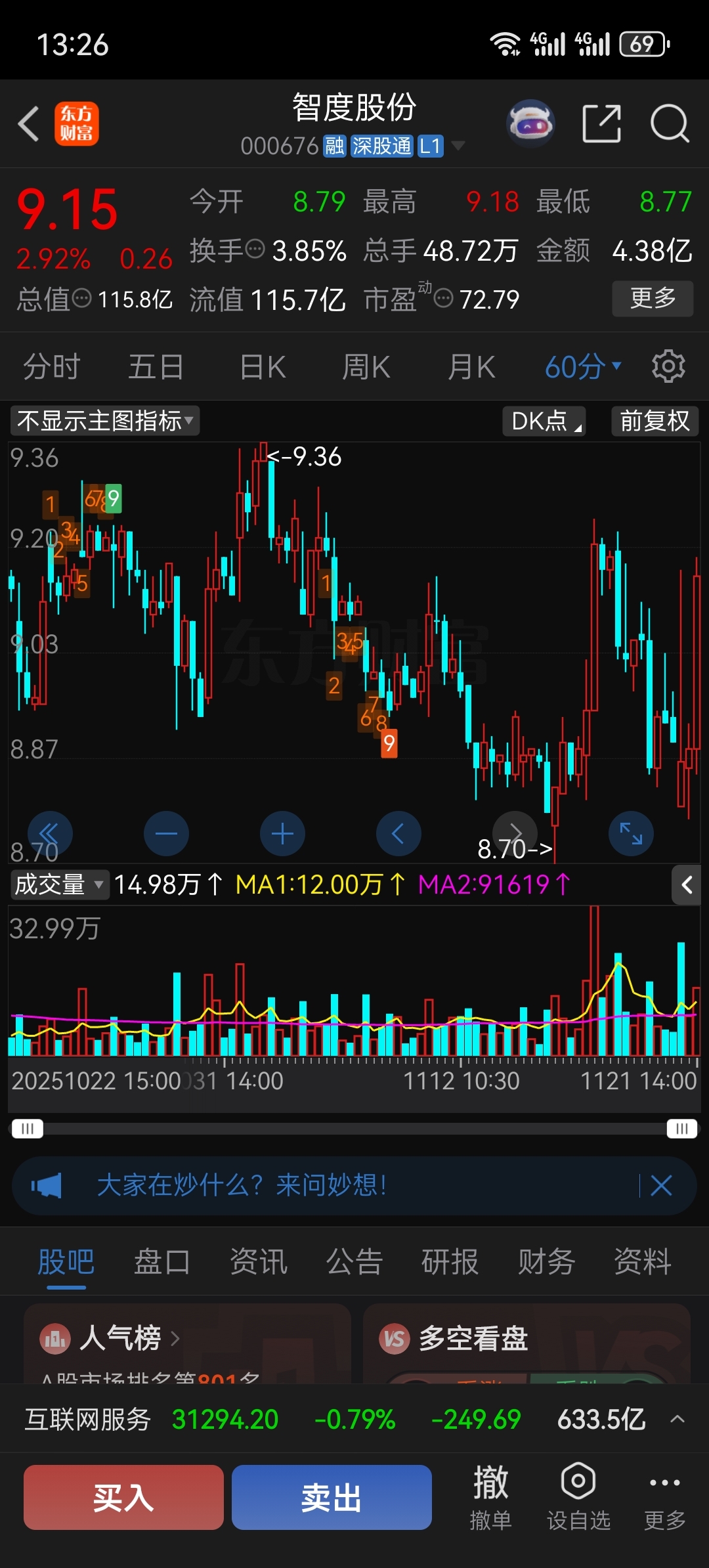
Task: Zoom out chart with minus button
Action: coord(166,834)
